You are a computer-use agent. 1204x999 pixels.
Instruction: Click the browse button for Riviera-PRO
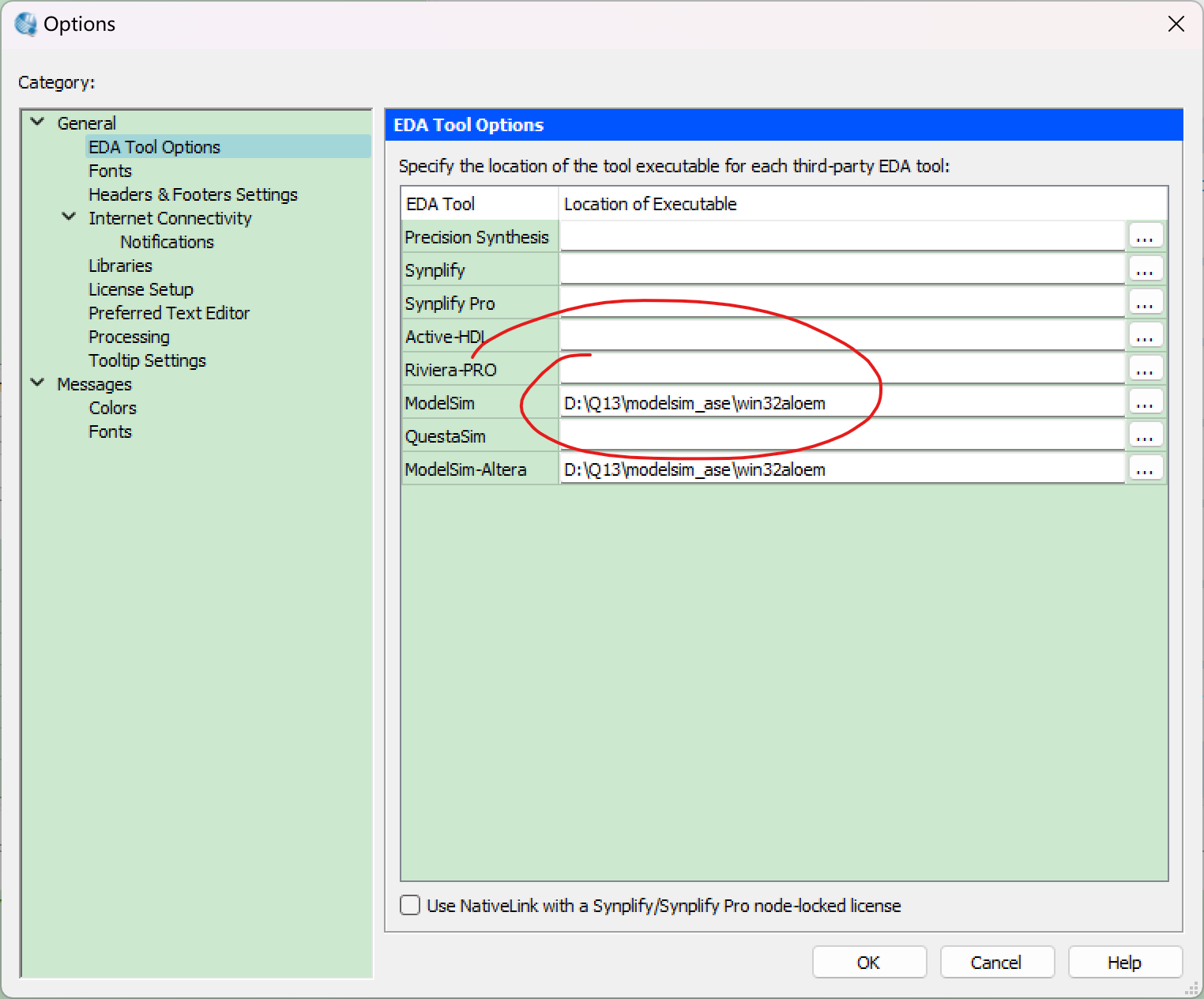(1145, 369)
